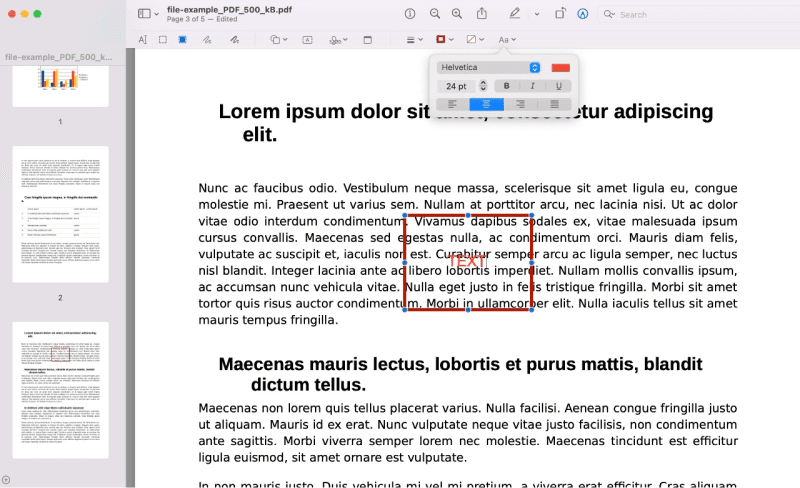
Task: Select the Highlight pen icon
Action: (515, 14)
